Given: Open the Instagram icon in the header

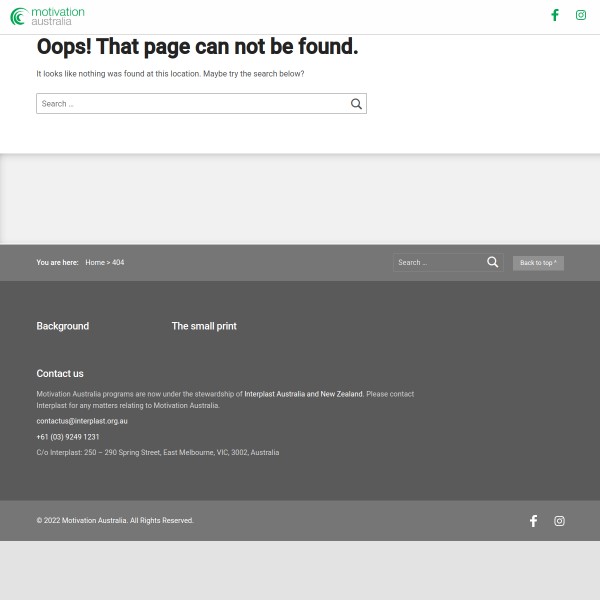Looking at the screenshot, I should [581, 15].
